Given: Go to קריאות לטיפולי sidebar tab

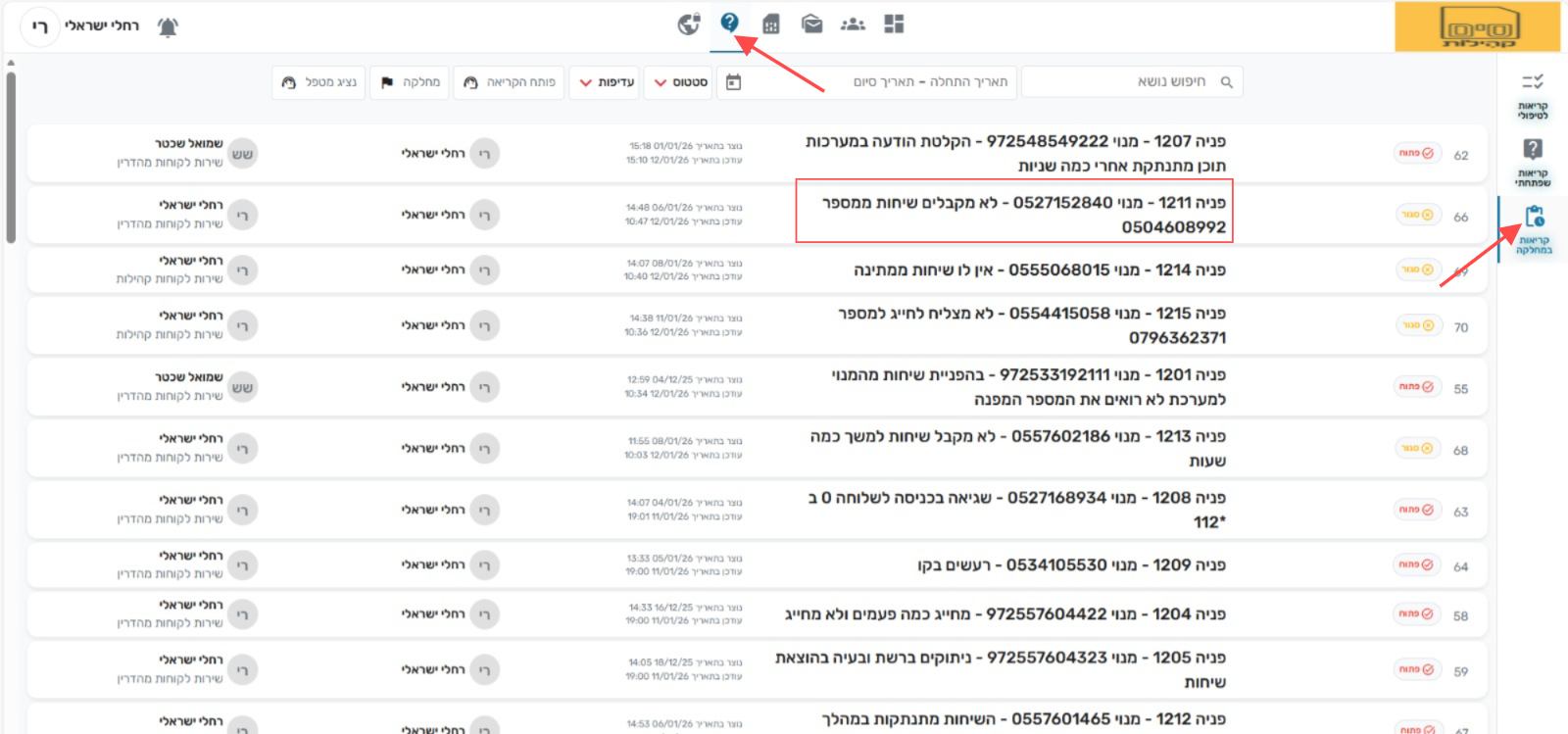Looking at the screenshot, I should (x=1533, y=96).
